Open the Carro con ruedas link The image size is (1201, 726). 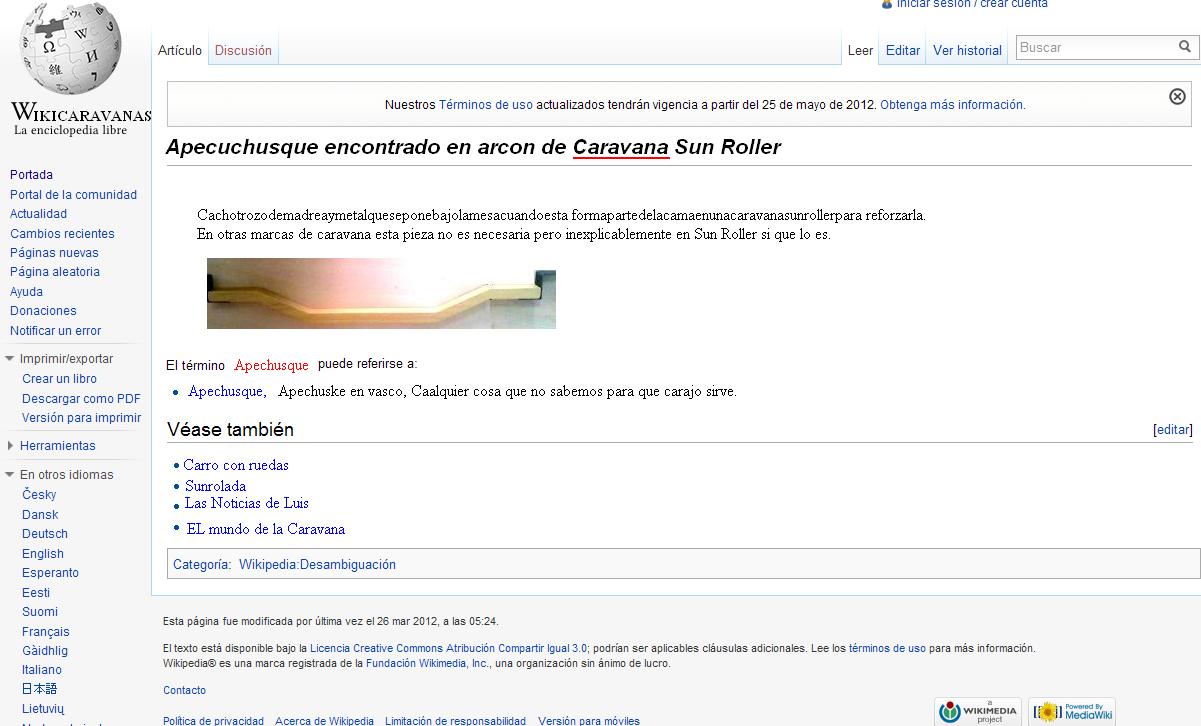tap(236, 465)
